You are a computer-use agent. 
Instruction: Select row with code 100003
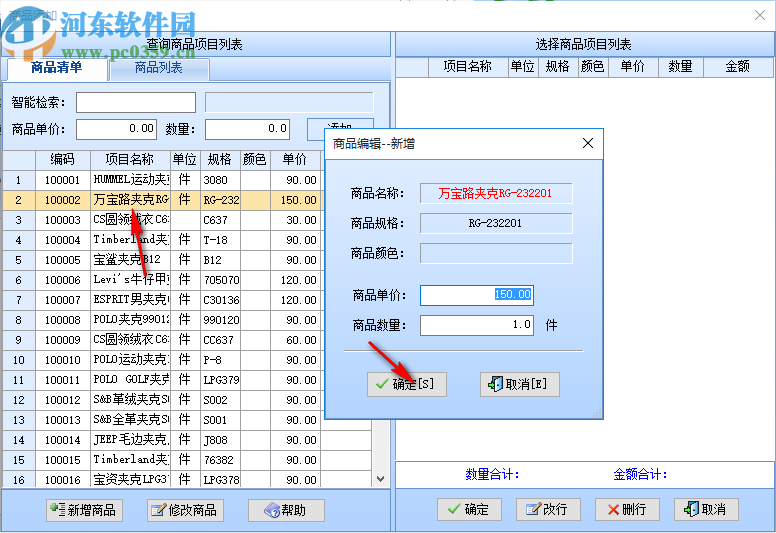click(x=163, y=220)
